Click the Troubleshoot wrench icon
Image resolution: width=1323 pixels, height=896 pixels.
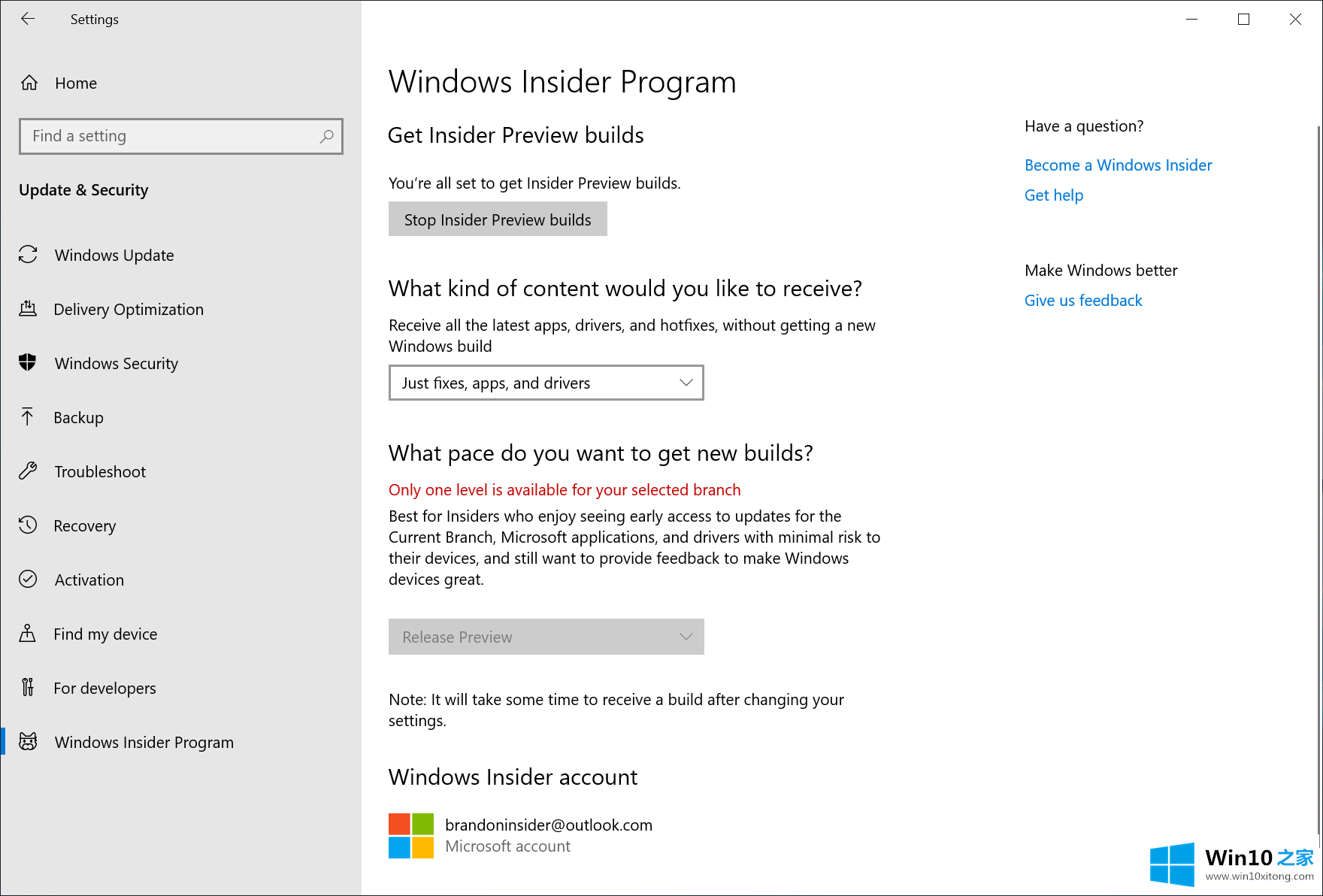(28, 471)
